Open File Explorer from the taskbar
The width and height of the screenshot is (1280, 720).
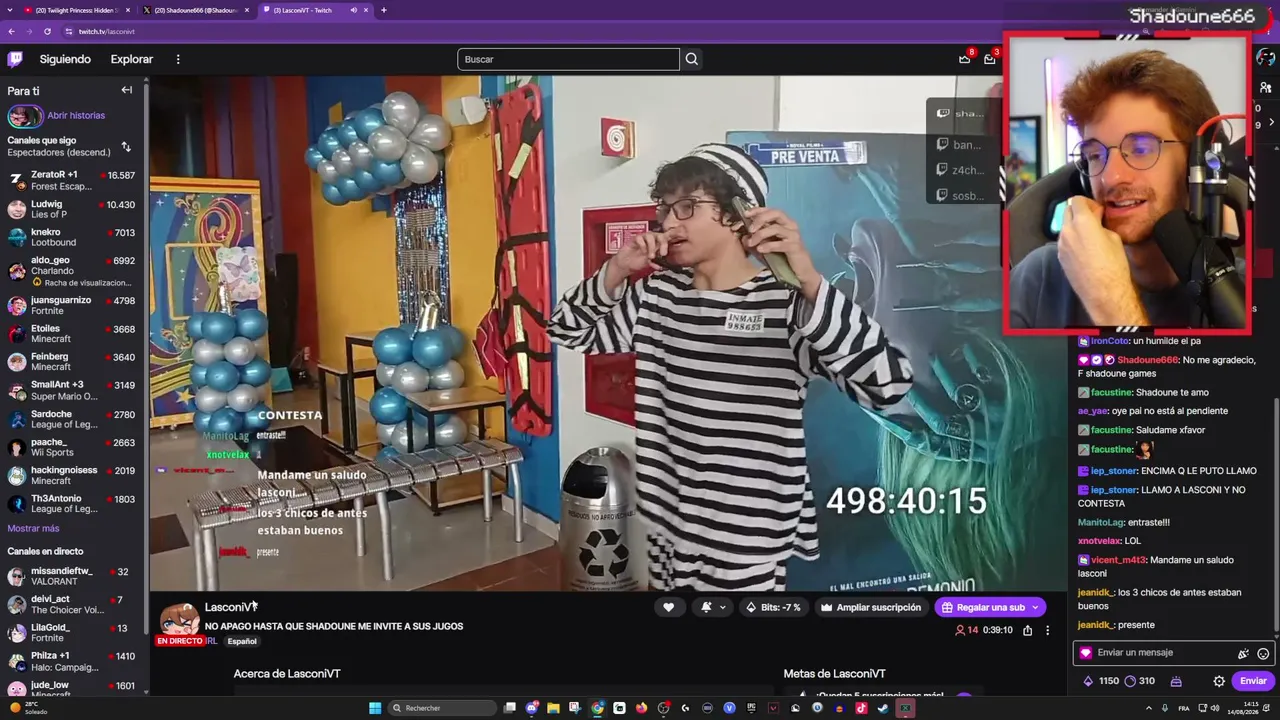553,708
